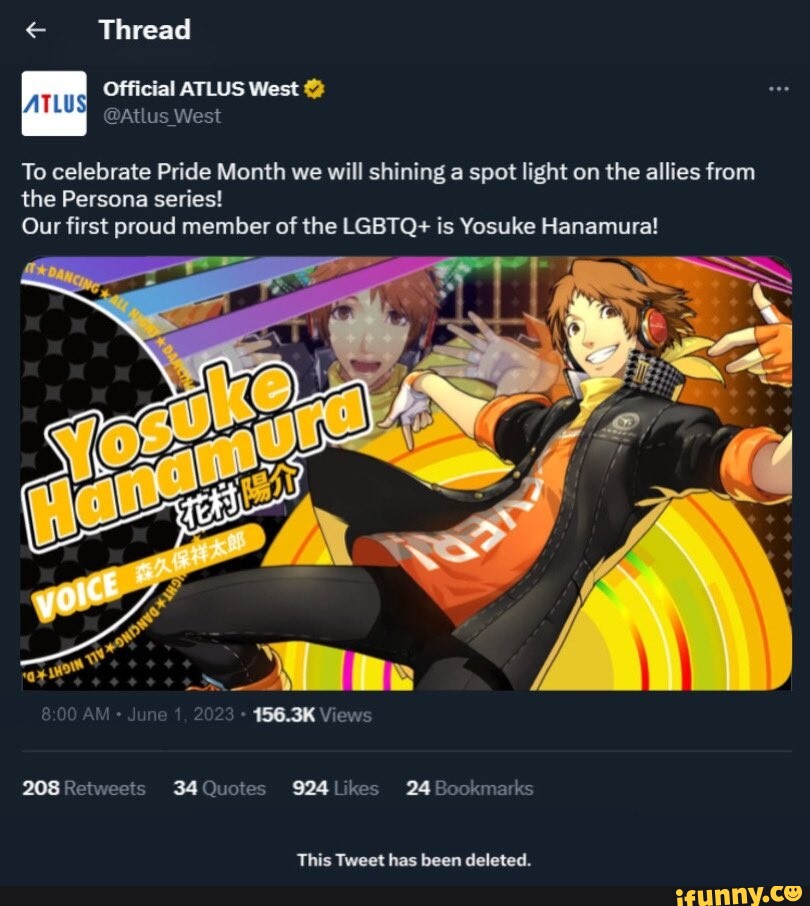Show the 924 Likes list
Image resolution: width=810 pixels, height=906 pixels.
[x=336, y=788]
